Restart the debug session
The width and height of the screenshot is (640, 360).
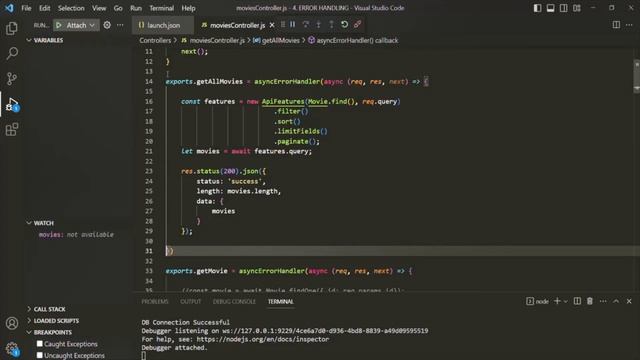[x=344, y=24]
